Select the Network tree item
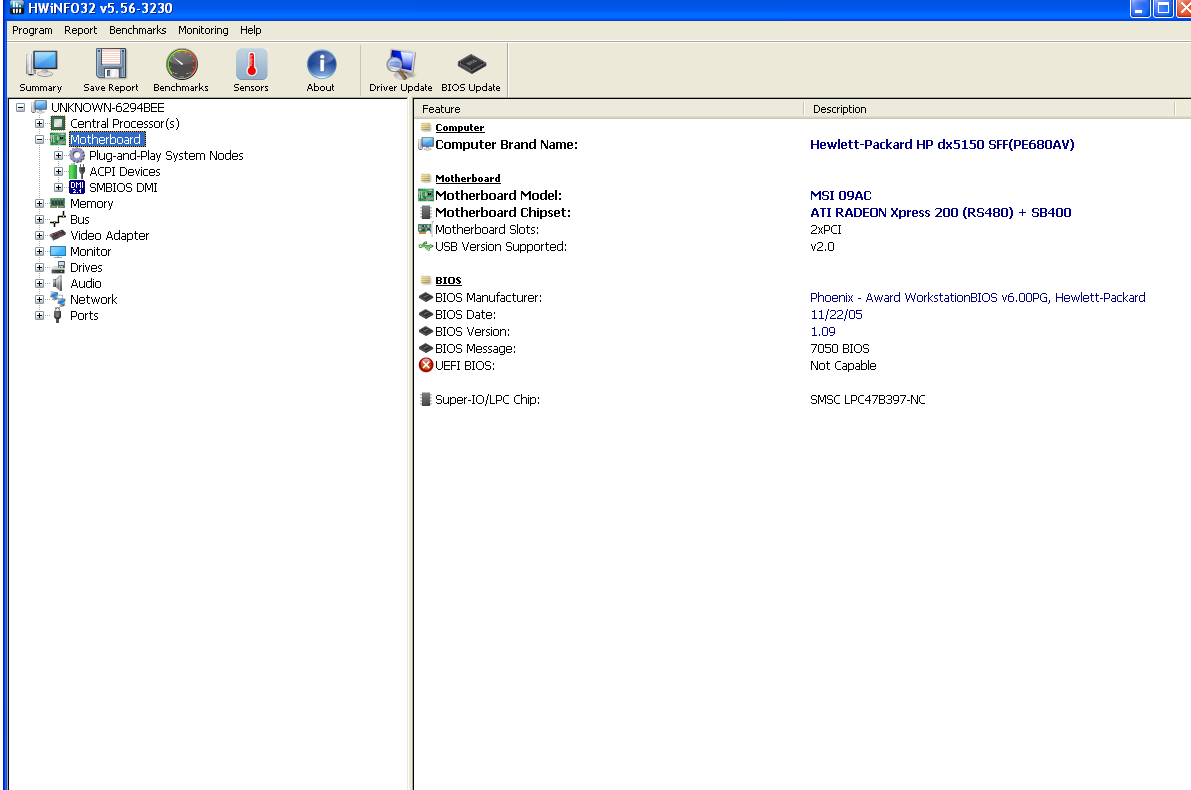 (x=93, y=300)
